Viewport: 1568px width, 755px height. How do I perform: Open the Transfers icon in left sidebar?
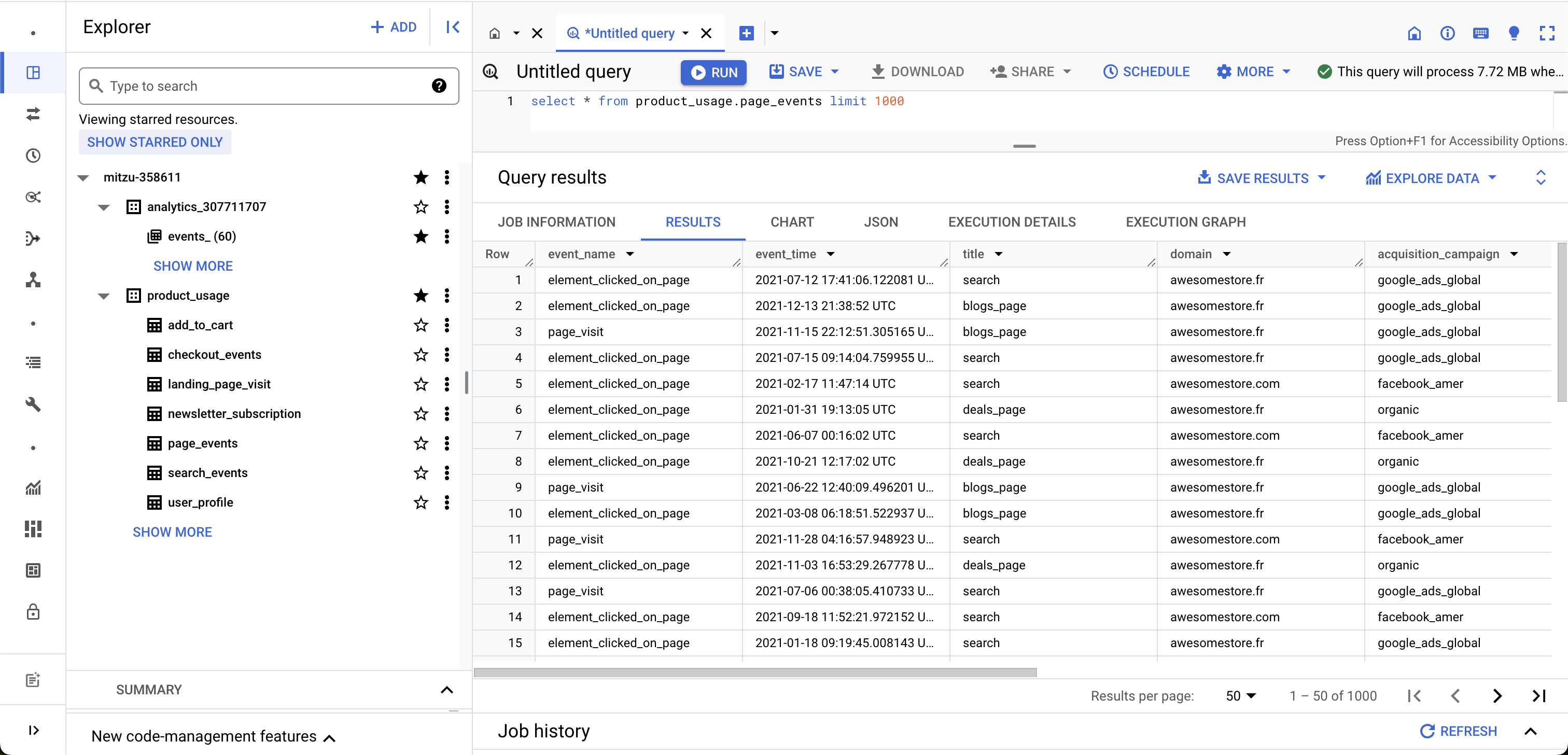click(33, 114)
